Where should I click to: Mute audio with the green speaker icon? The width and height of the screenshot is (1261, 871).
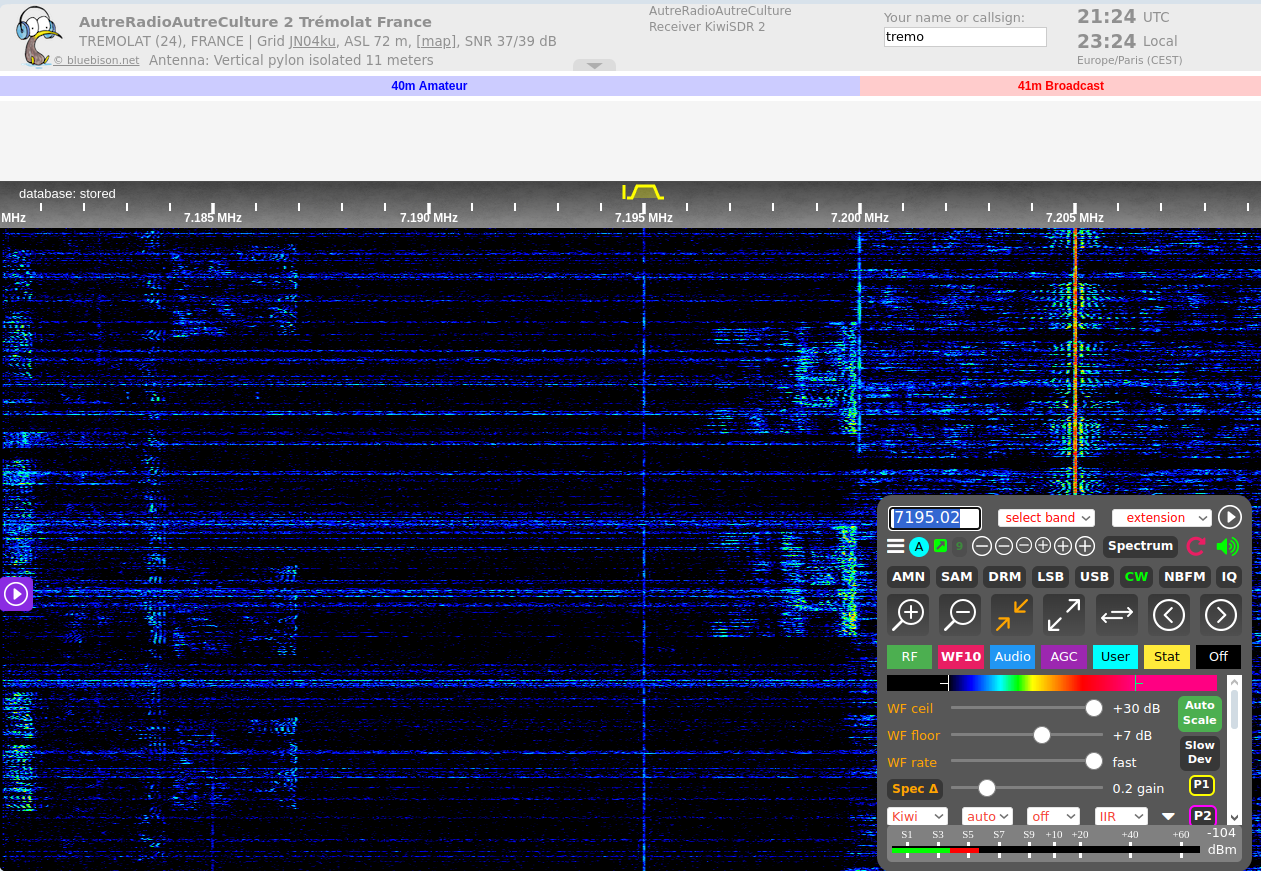point(1227,546)
